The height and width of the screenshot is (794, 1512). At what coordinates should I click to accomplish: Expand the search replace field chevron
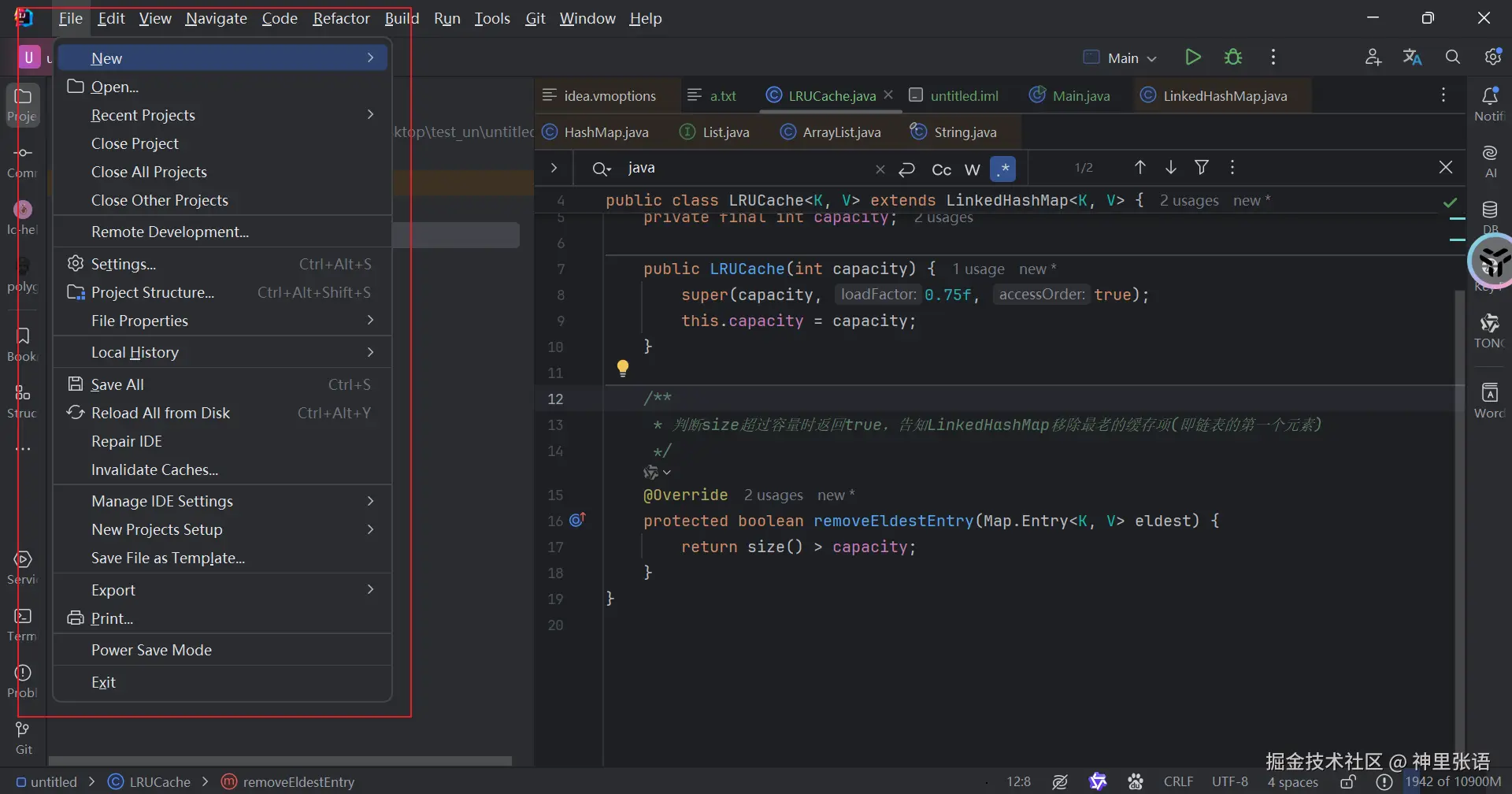click(554, 168)
